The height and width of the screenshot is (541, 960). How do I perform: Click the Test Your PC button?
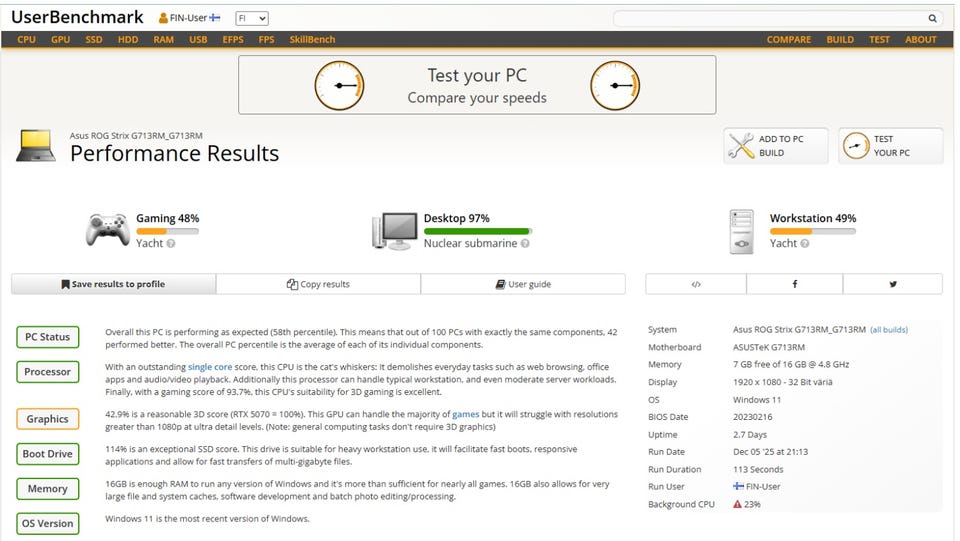891,146
